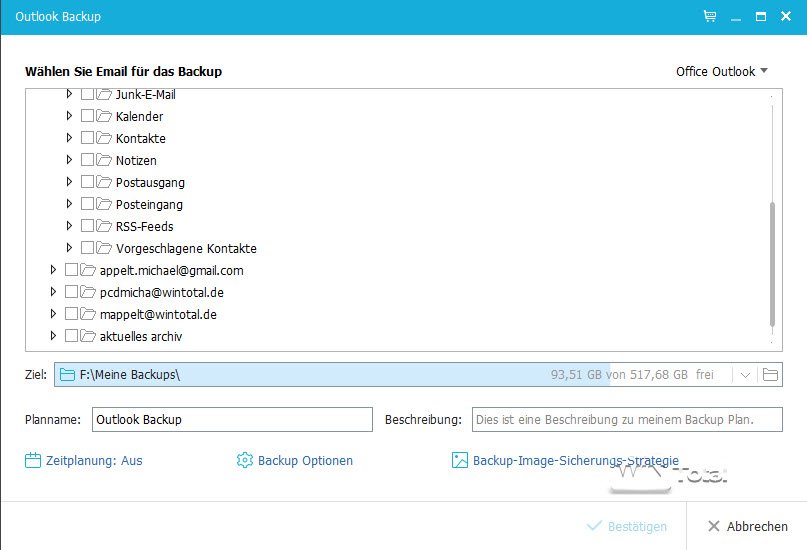Click the folder icon next to Notizen
Screen dimensions: 807x550
point(104,160)
